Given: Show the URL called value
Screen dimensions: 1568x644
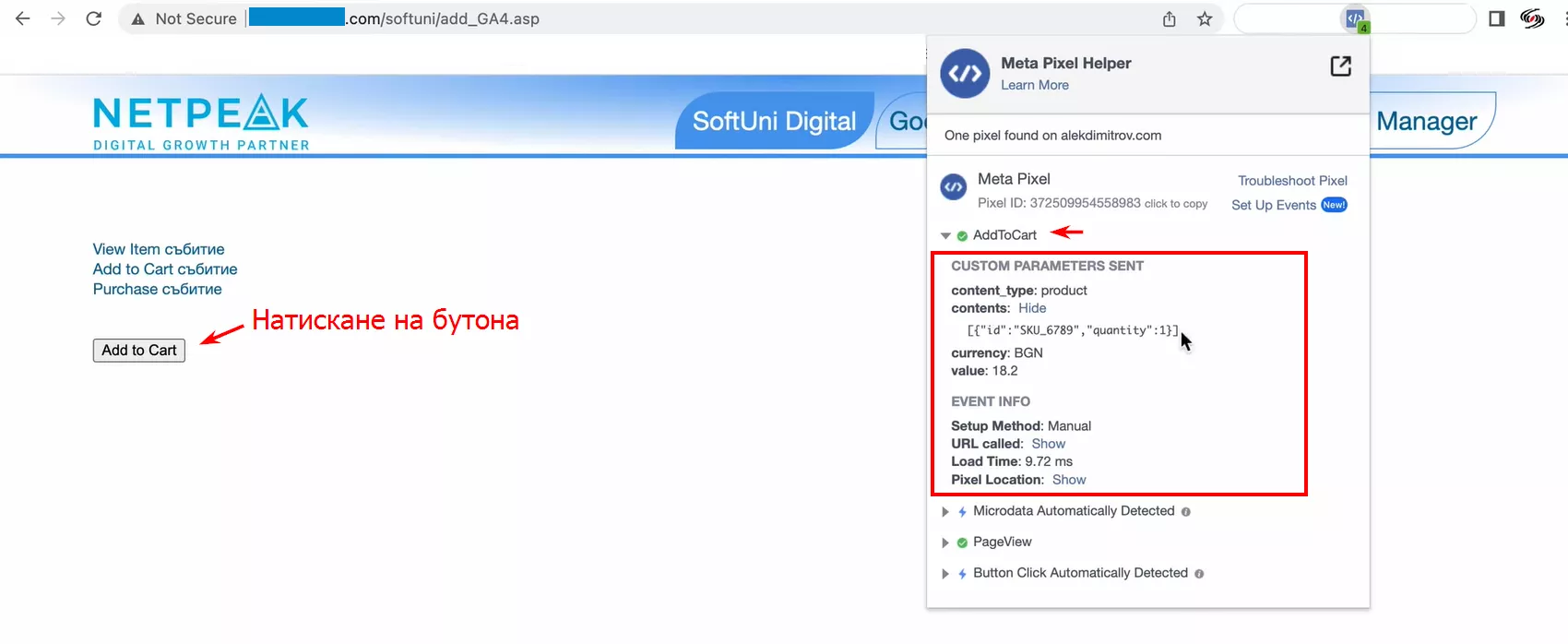Looking at the screenshot, I should point(1049,444).
